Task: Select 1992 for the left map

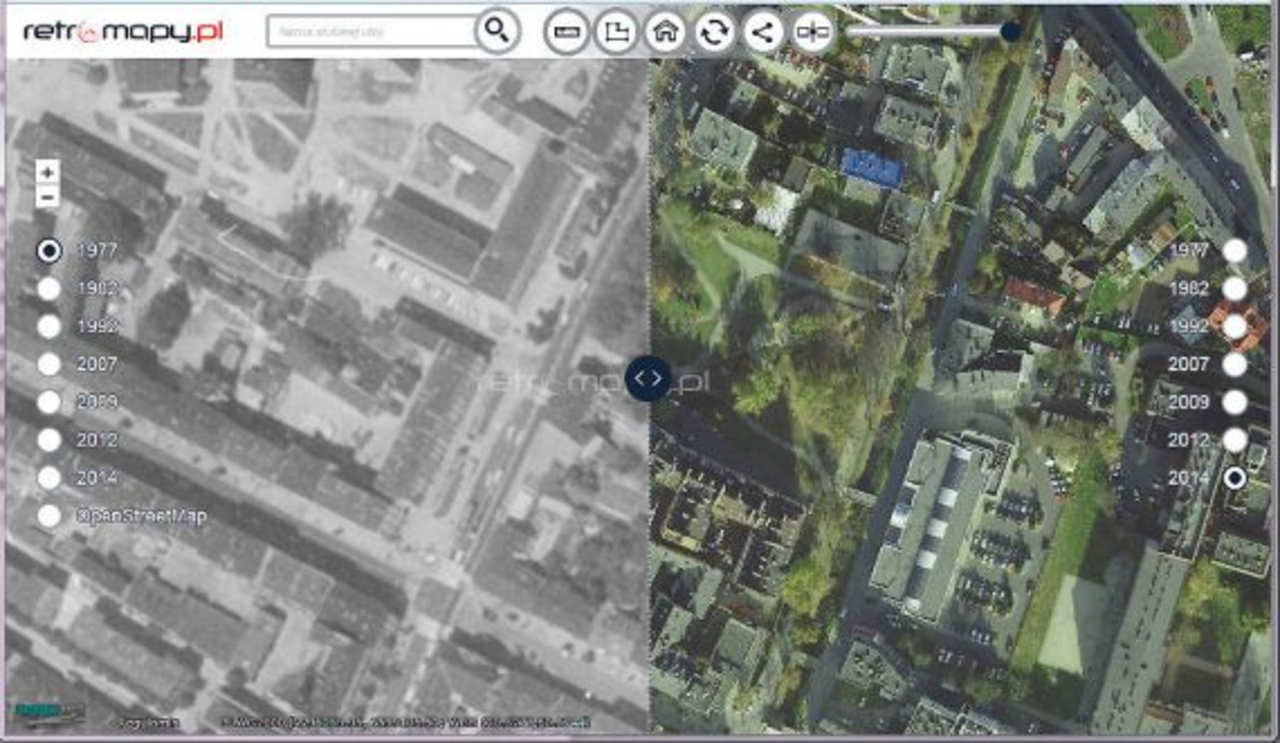Action: pyautogui.click(x=49, y=327)
